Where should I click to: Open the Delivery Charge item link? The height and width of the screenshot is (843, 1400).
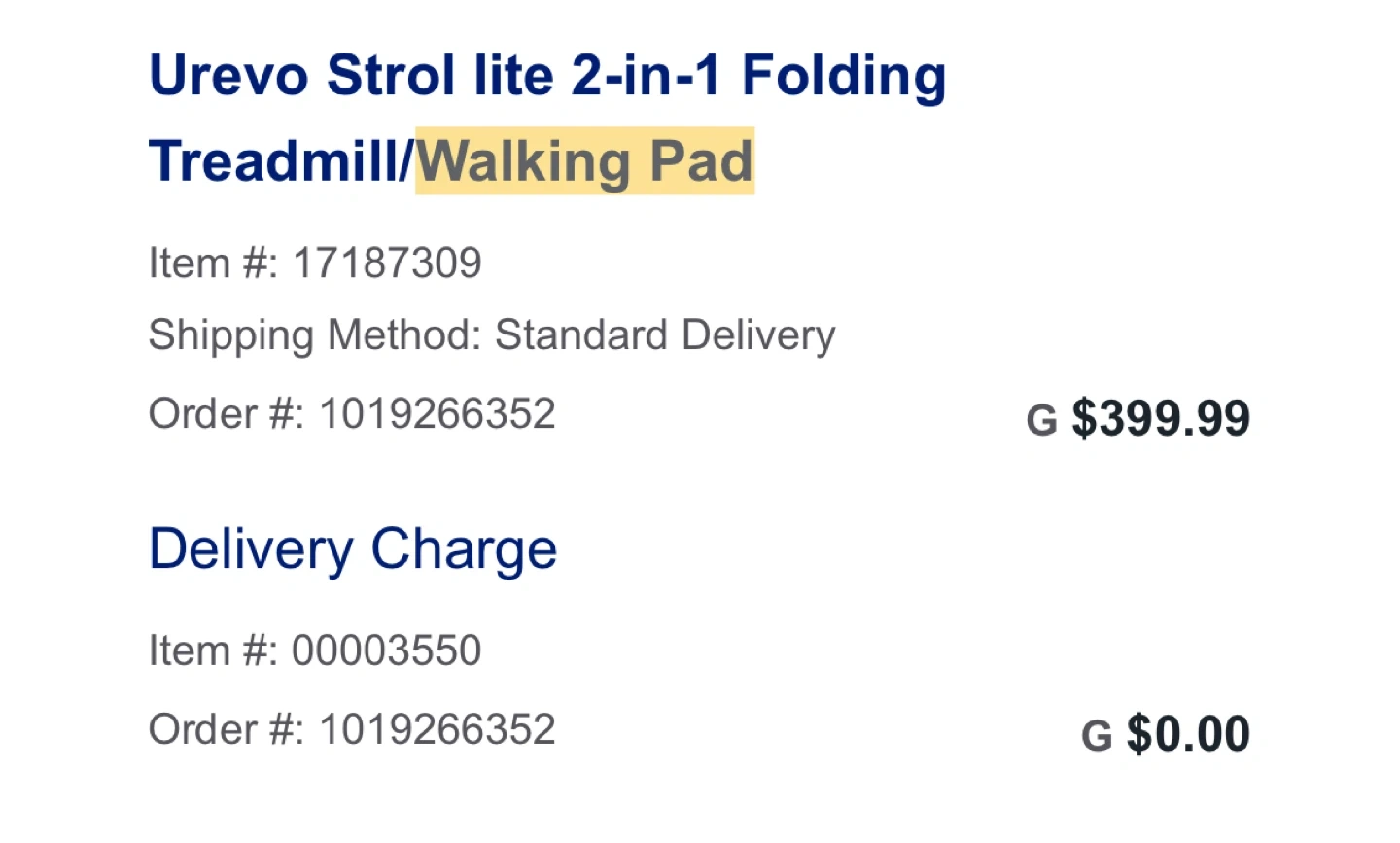353,549
